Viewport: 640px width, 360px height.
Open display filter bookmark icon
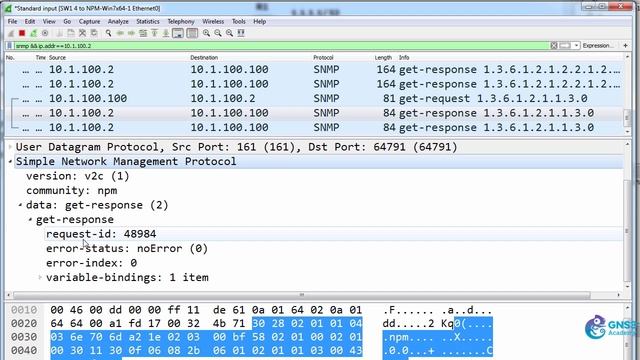pyautogui.click(x=9, y=46)
